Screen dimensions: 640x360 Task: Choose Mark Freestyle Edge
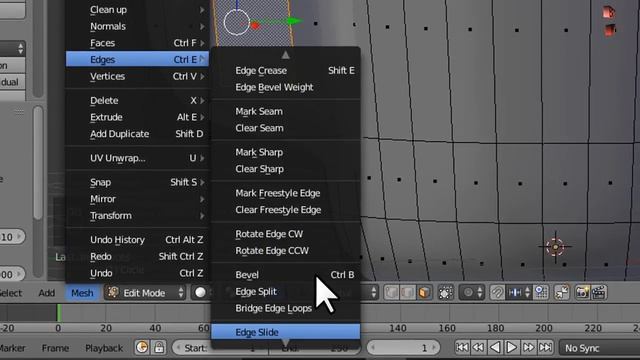[286, 193]
